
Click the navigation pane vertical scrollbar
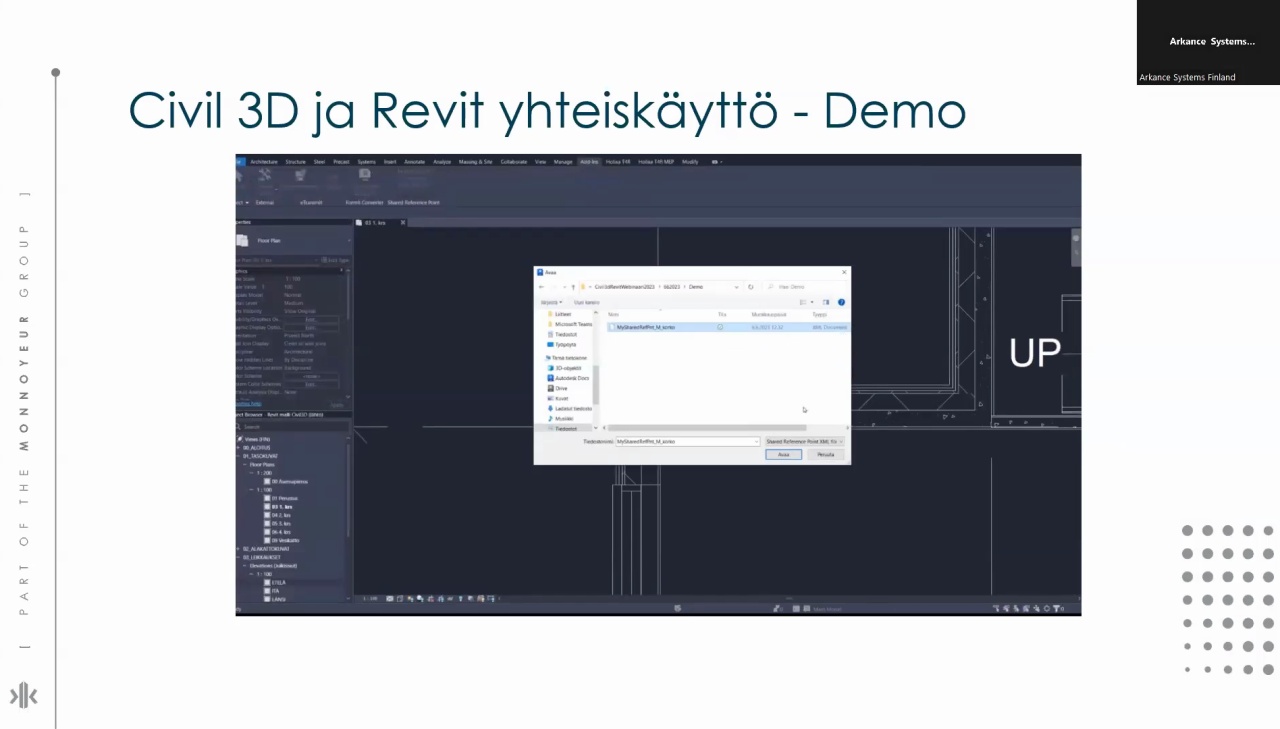(x=596, y=384)
